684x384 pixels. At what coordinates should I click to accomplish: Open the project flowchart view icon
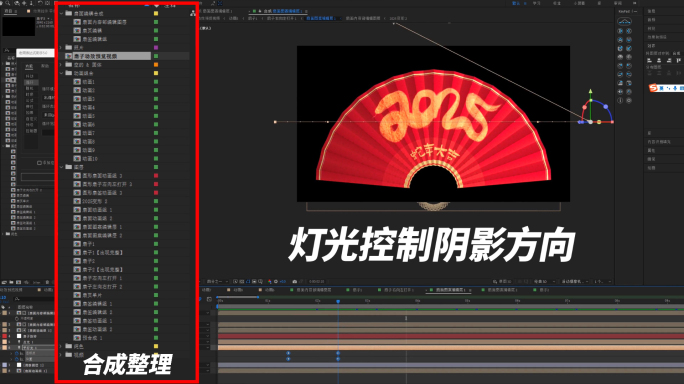click(192, 14)
